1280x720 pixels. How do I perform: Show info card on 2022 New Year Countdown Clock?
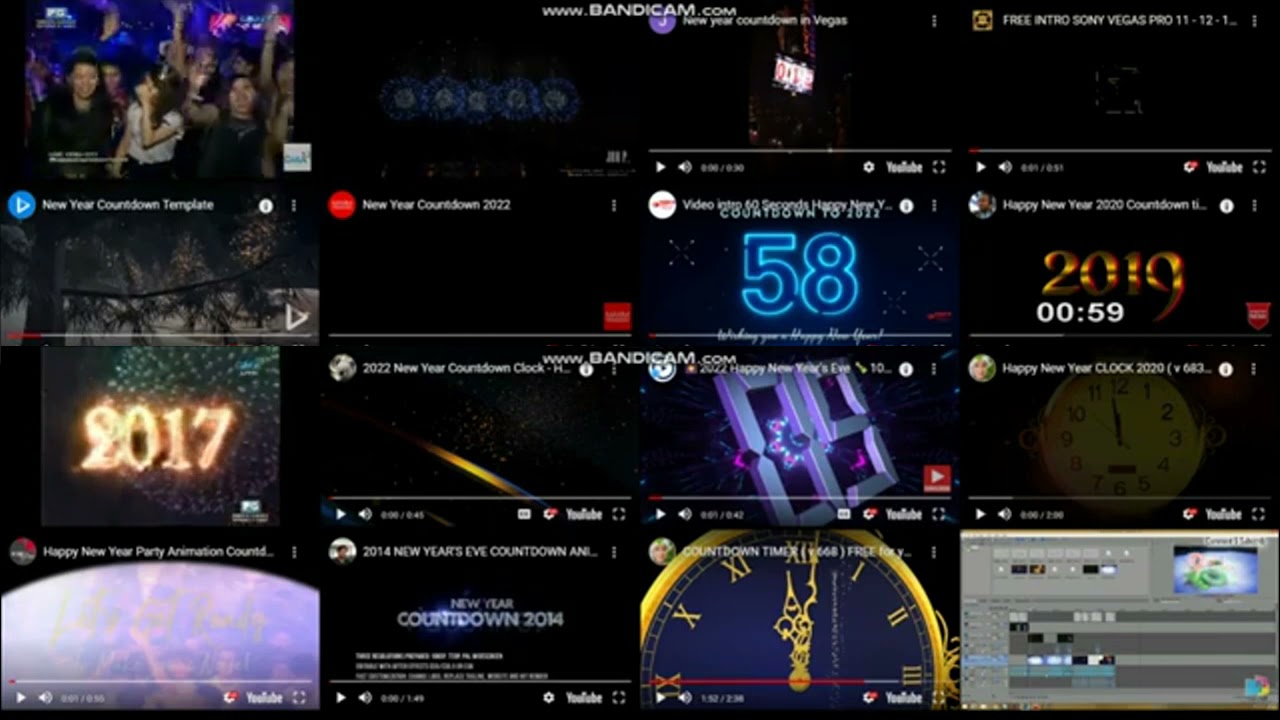586,369
